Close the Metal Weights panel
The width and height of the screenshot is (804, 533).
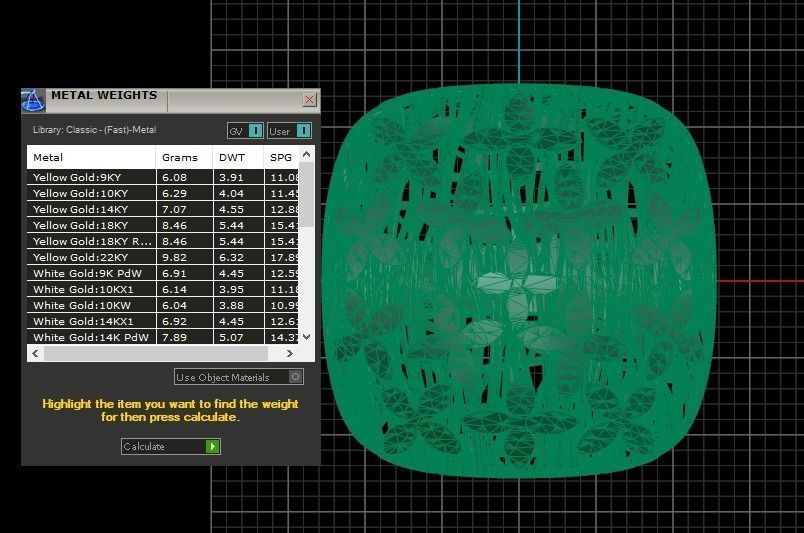click(309, 100)
